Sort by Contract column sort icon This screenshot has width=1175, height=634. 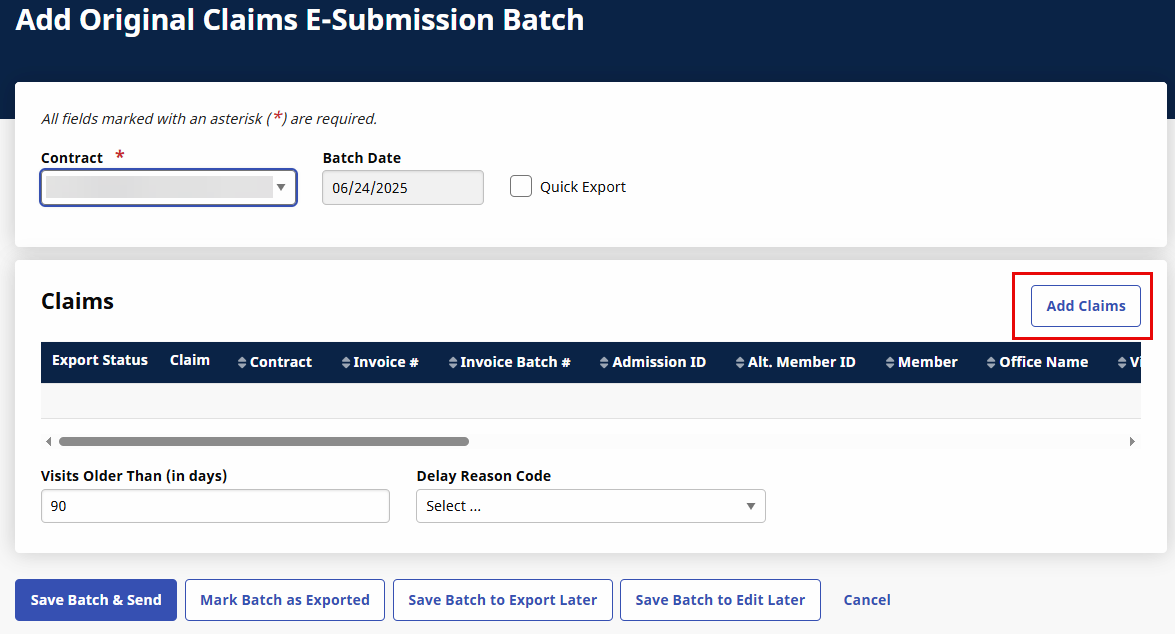click(242, 363)
